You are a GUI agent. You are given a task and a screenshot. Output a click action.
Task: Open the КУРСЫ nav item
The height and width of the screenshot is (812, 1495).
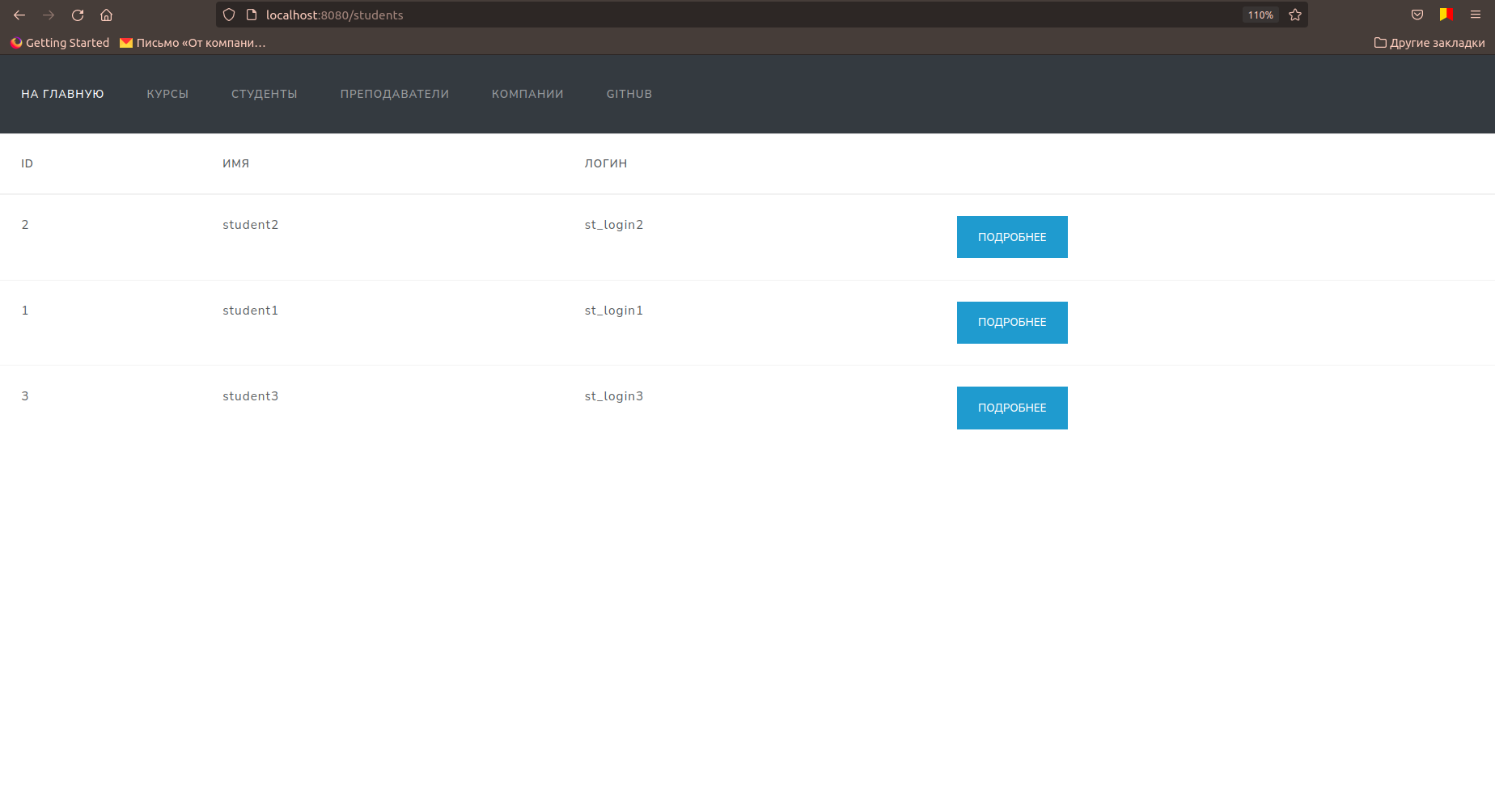(167, 94)
